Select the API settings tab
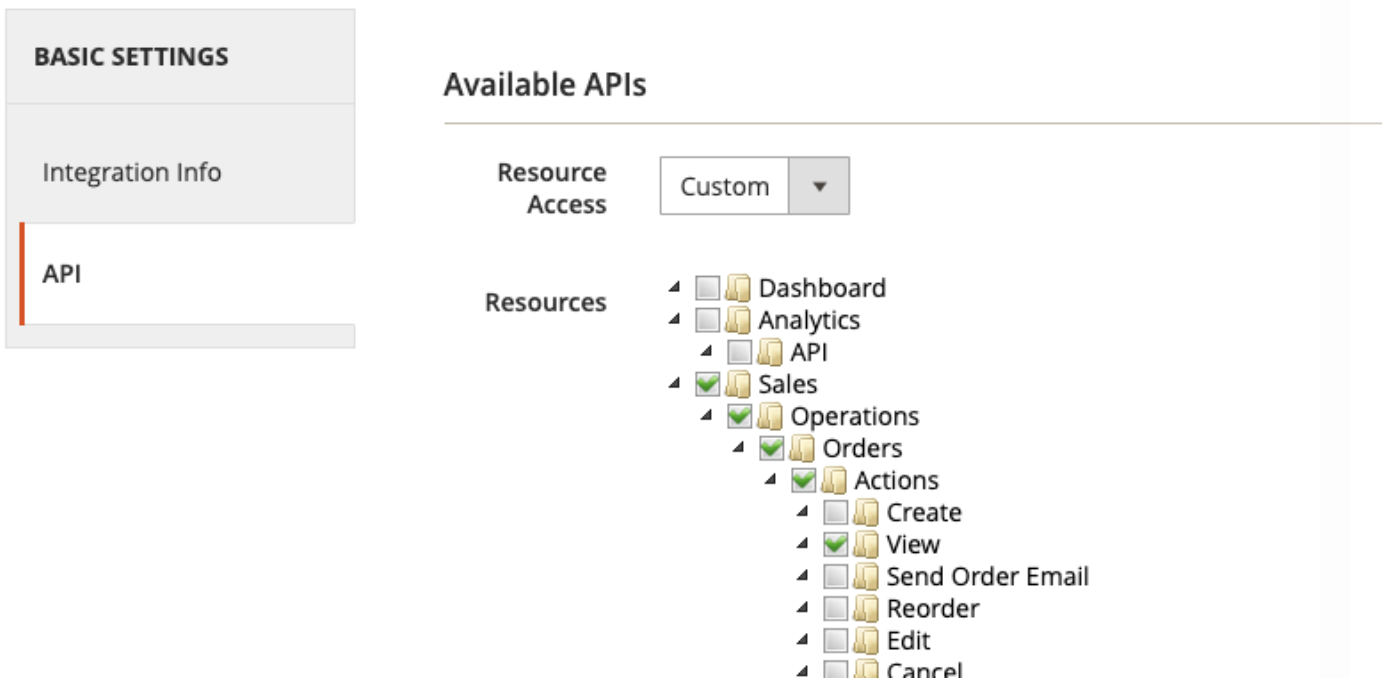The width and height of the screenshot is (1398, 682). tap(62, 275)
